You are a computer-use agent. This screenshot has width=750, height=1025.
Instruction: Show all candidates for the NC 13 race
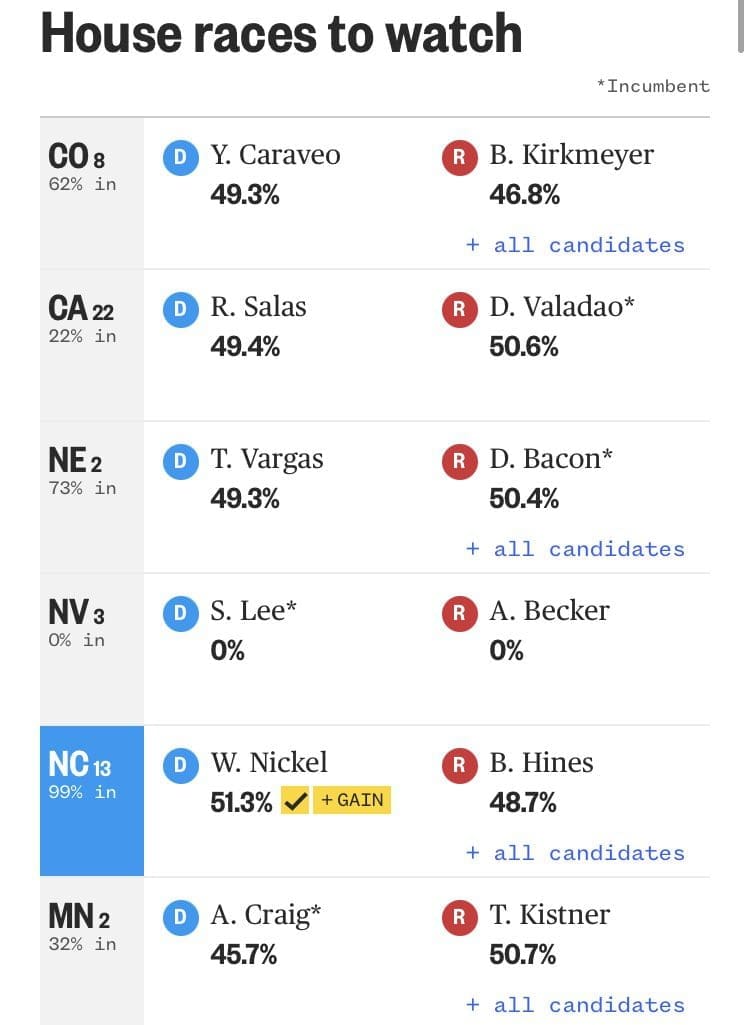coord(575,853)
